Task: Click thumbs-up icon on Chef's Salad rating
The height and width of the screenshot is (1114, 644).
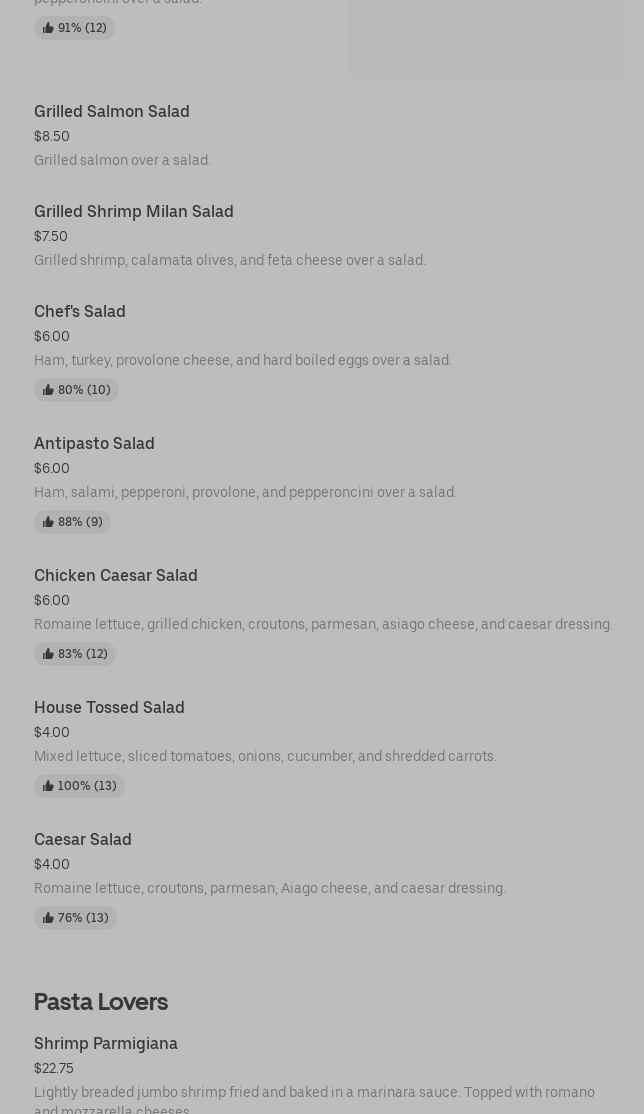Action: [x=48, y=390]
